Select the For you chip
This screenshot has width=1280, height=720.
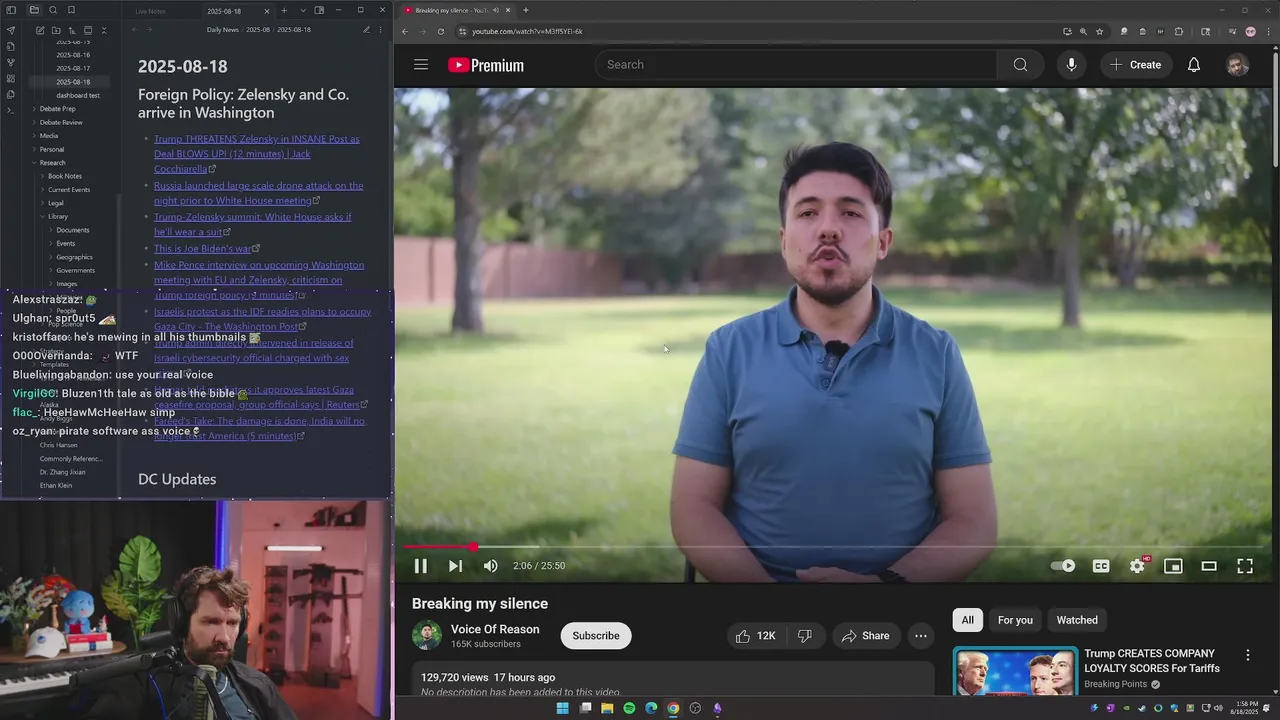click(x=1015, y=620)
